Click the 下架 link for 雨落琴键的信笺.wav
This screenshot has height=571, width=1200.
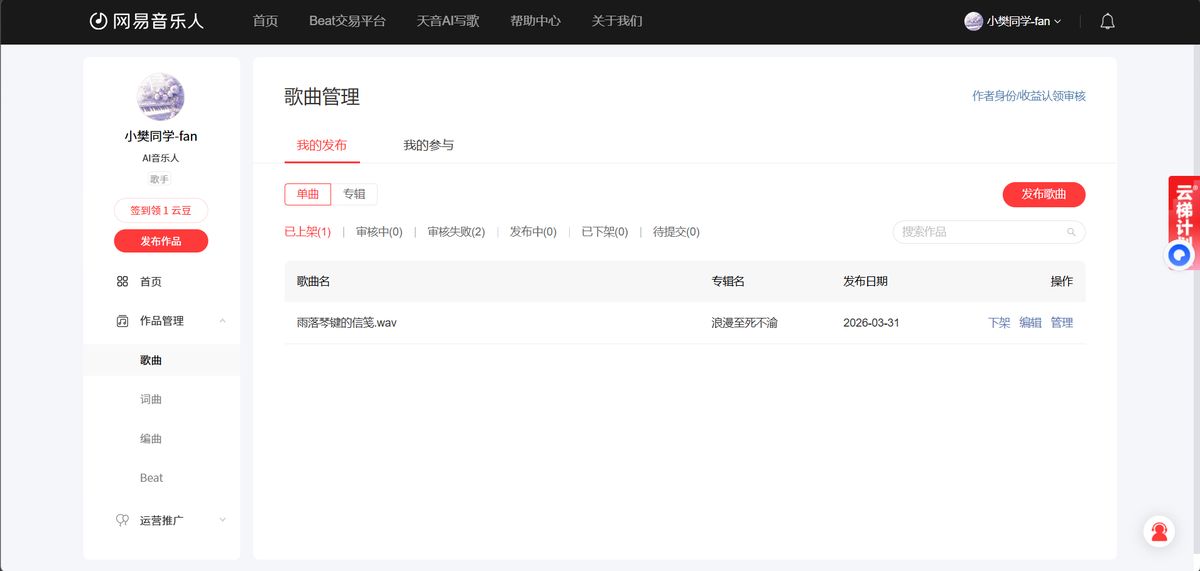(x=998, y=323)
